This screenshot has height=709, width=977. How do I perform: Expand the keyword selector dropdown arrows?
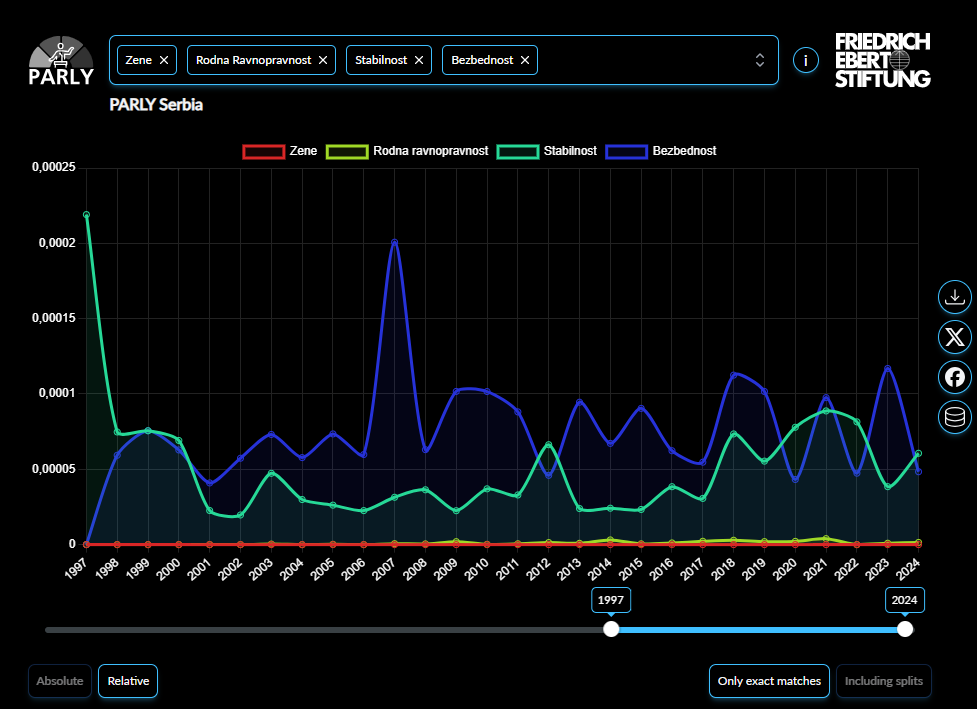tap(760, 60)
